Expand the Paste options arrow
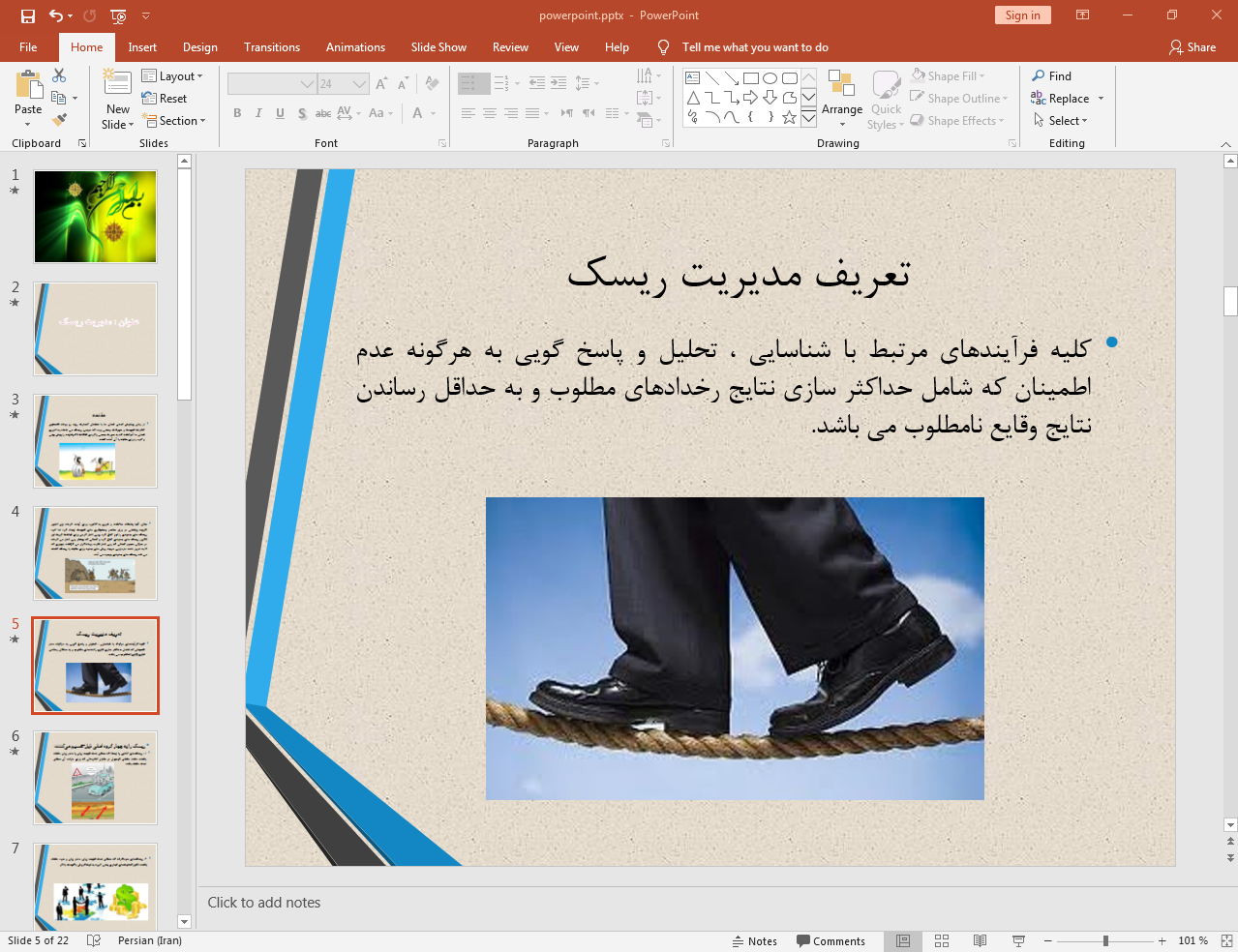 click(28, 125)
